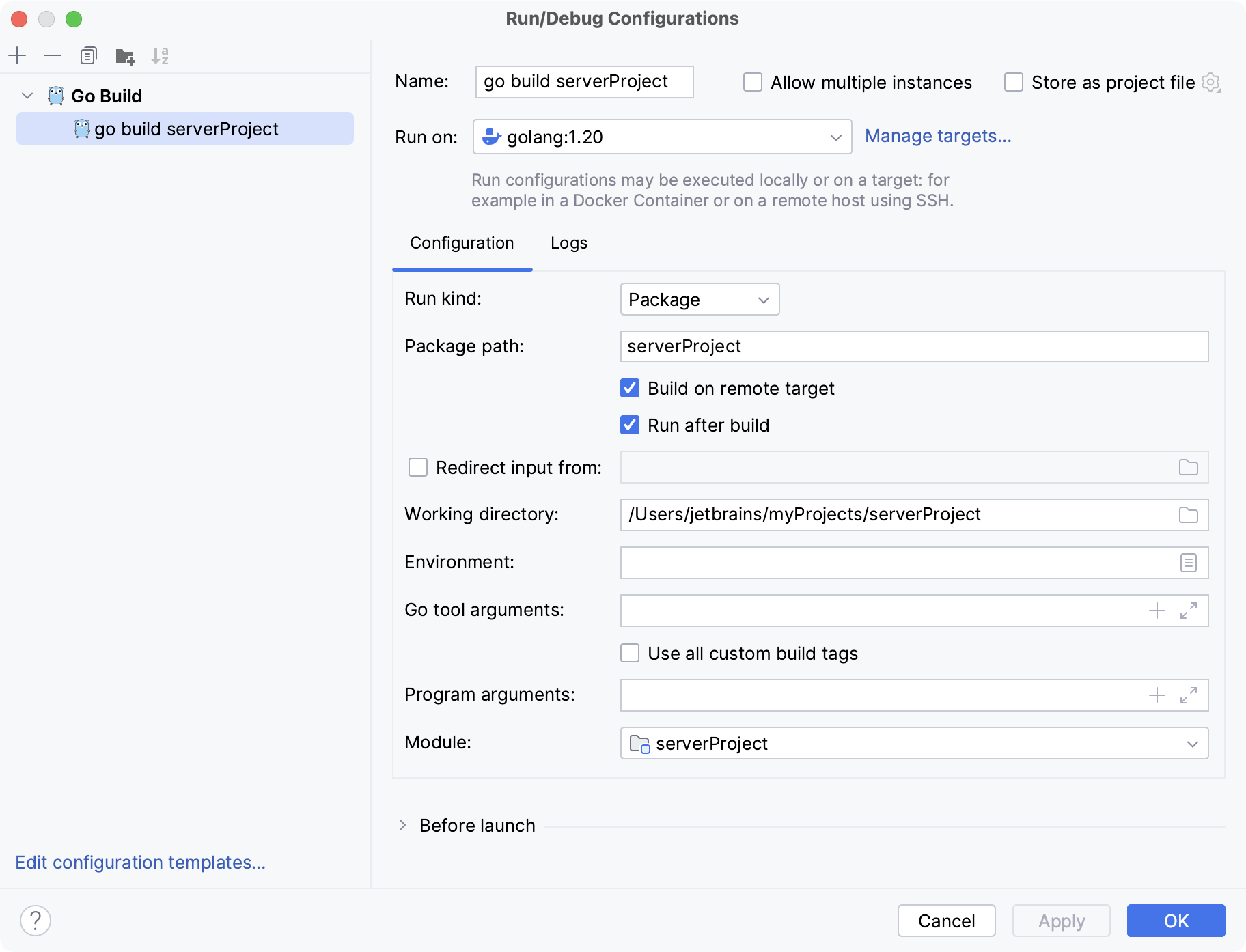Open the Environment variables editor

pyautogui.click(x=1187, y=563)
